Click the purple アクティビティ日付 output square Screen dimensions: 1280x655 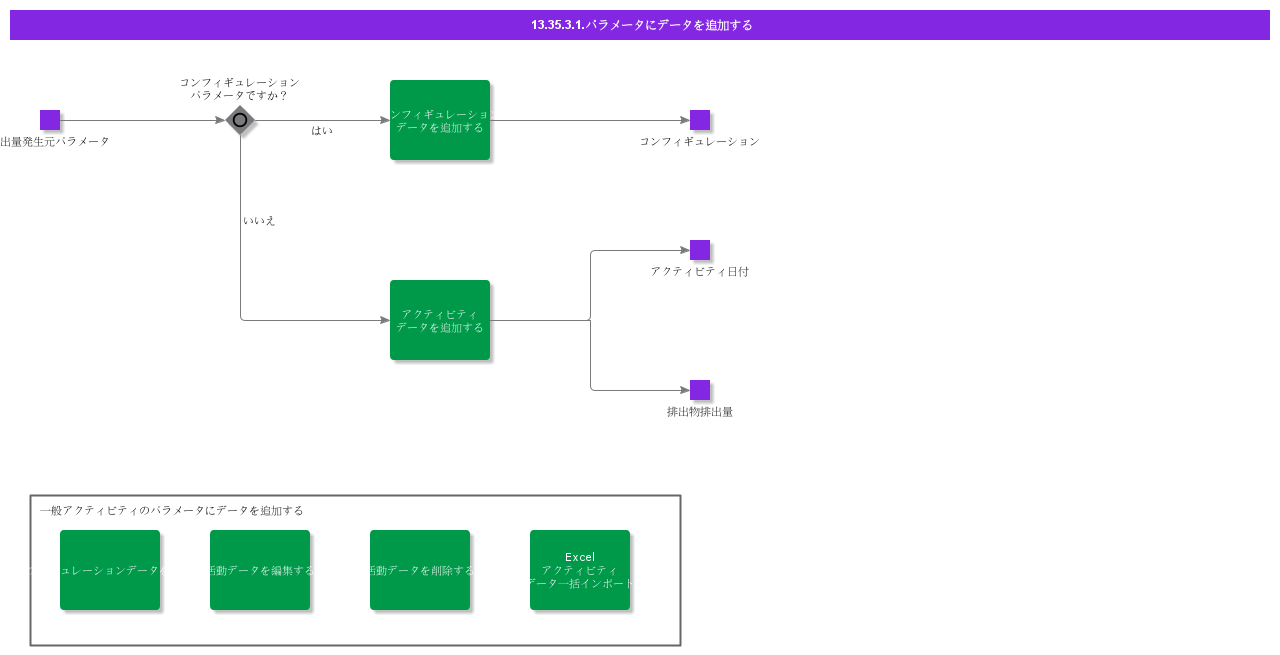point(700,250)
